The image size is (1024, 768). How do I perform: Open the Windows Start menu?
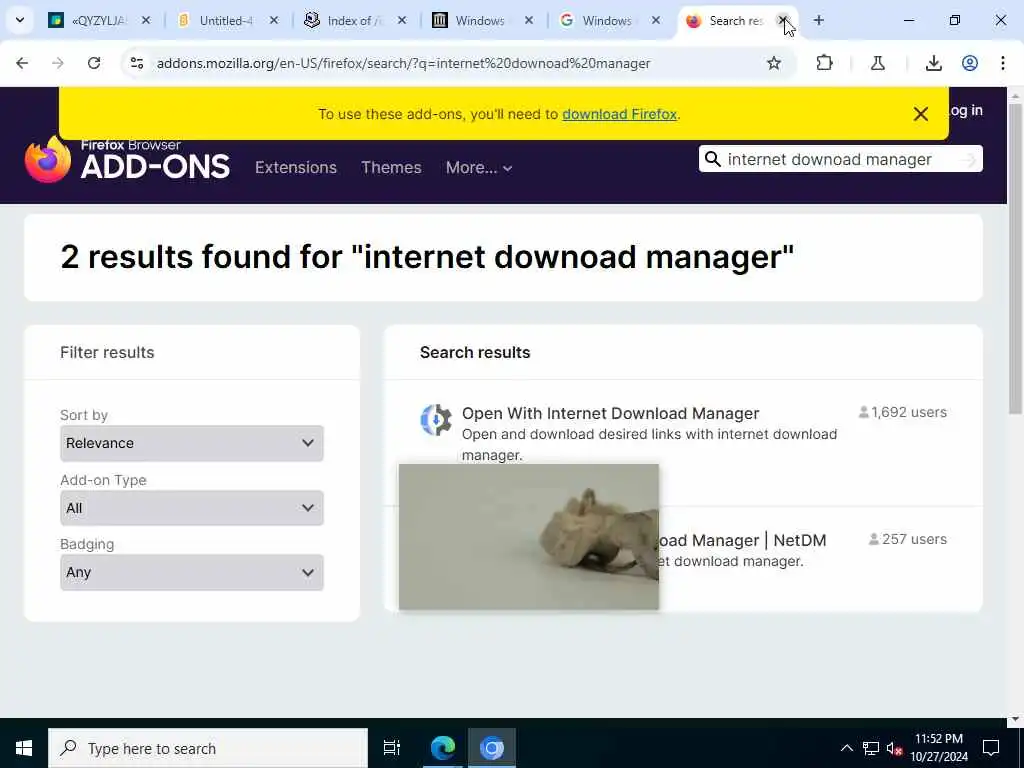point(24,748)
